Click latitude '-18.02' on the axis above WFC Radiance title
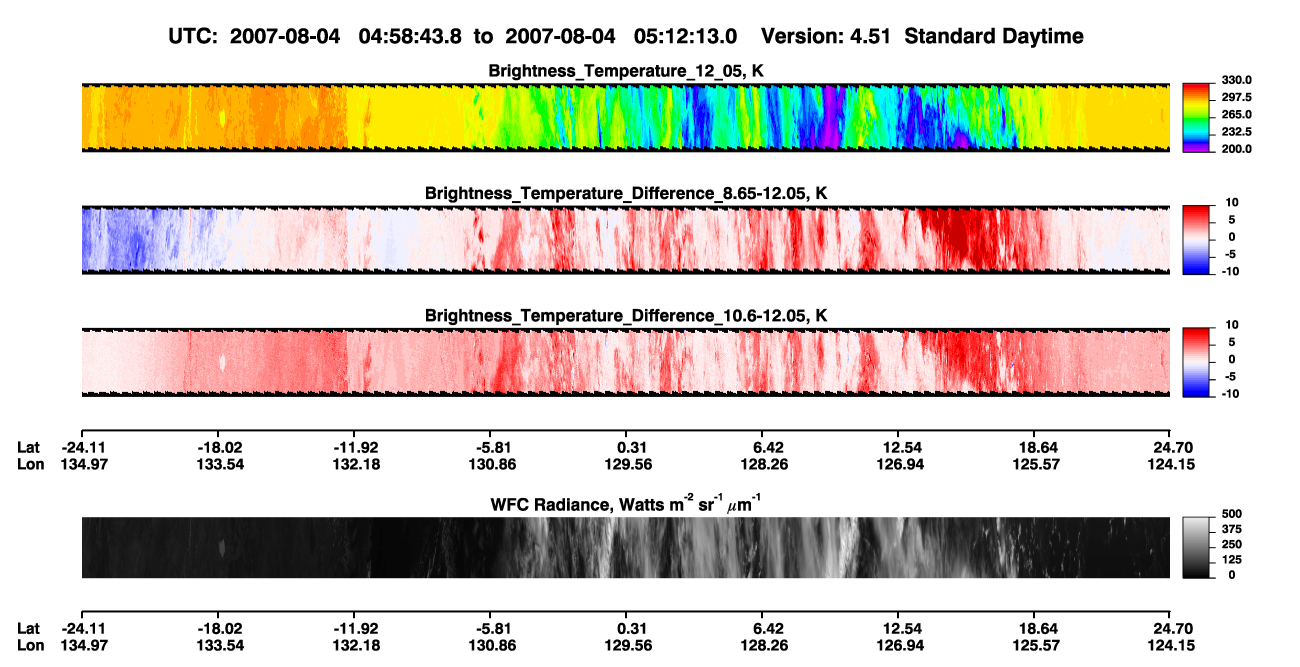The height and width of the screenshot is (667, 1300). [x=219, y=447]
